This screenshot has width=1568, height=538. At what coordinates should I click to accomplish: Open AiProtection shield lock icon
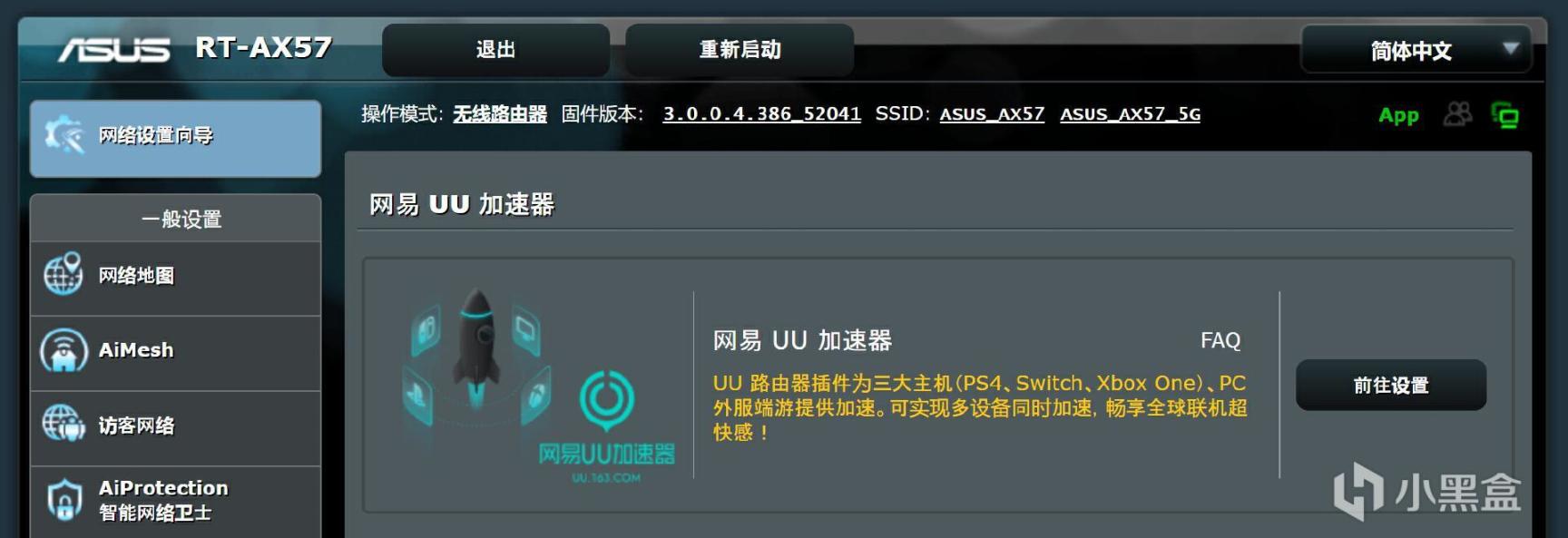[64, 500]
